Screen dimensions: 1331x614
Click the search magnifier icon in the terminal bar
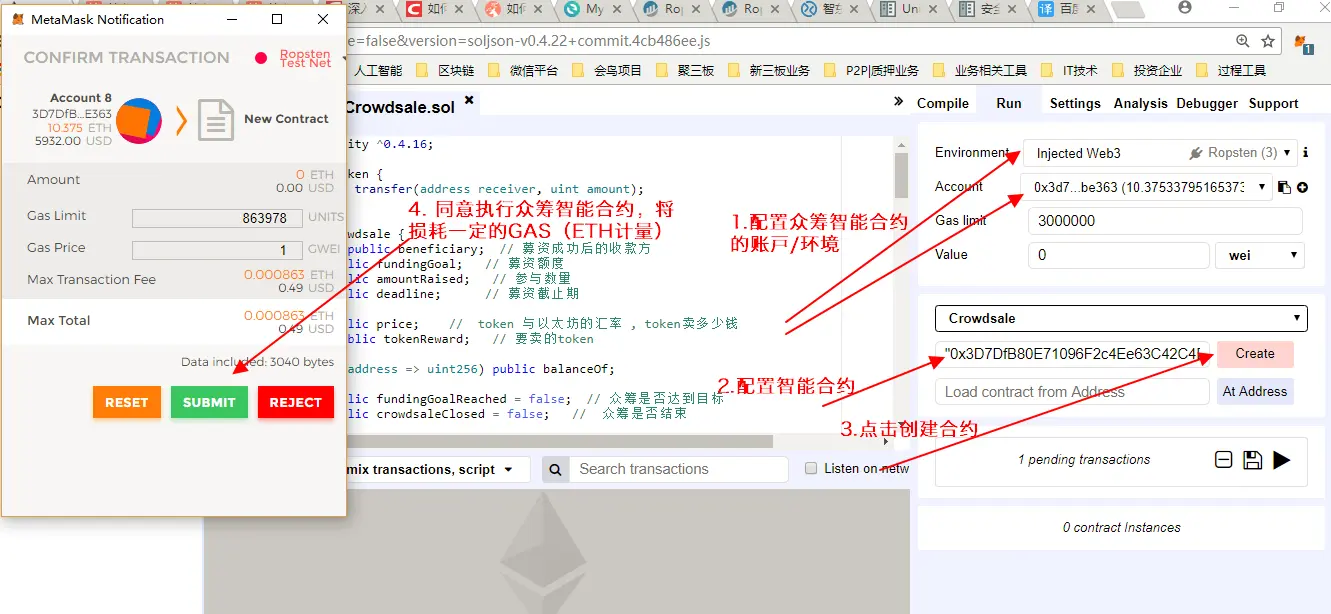coord(556,469)
